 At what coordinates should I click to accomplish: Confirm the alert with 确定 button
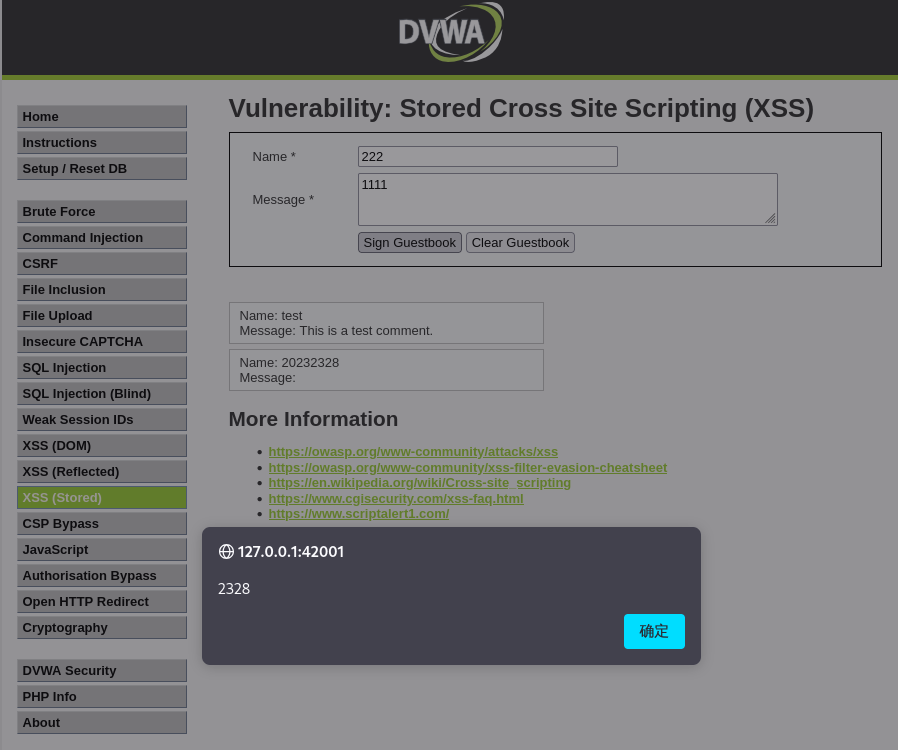point(654,631)
